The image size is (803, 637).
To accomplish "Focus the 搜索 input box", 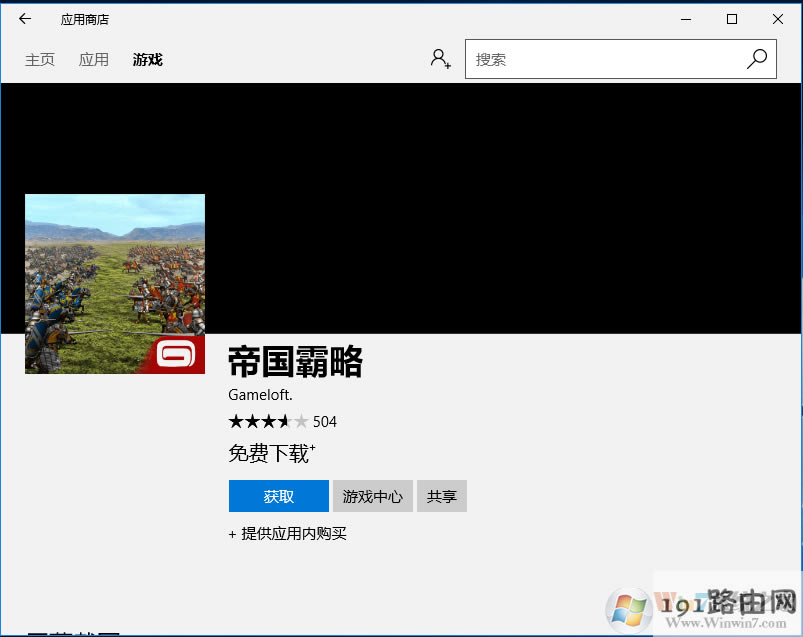I will (605, 60).
